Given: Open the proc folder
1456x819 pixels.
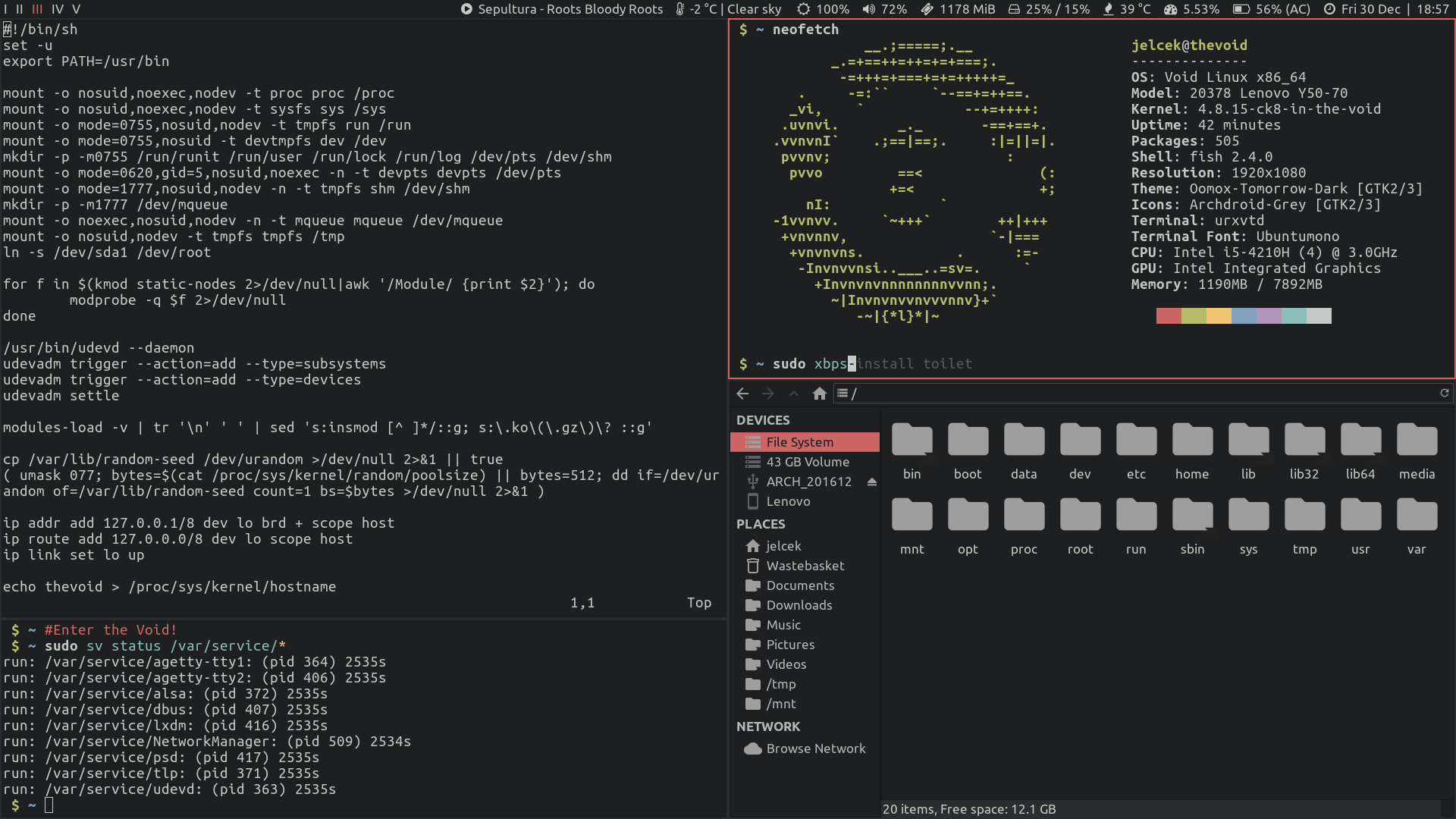Looking at the screenshot, I should [x=1024, y=527].
